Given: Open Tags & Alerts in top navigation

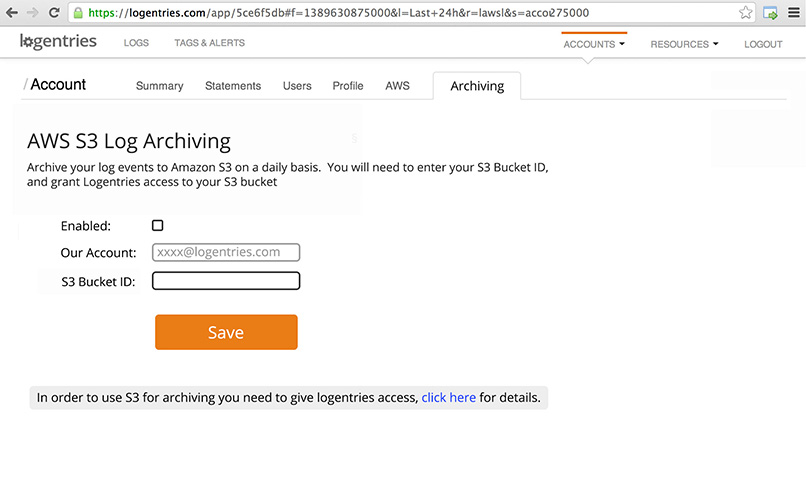Looking at the screenshot, I should coord(209,43).
